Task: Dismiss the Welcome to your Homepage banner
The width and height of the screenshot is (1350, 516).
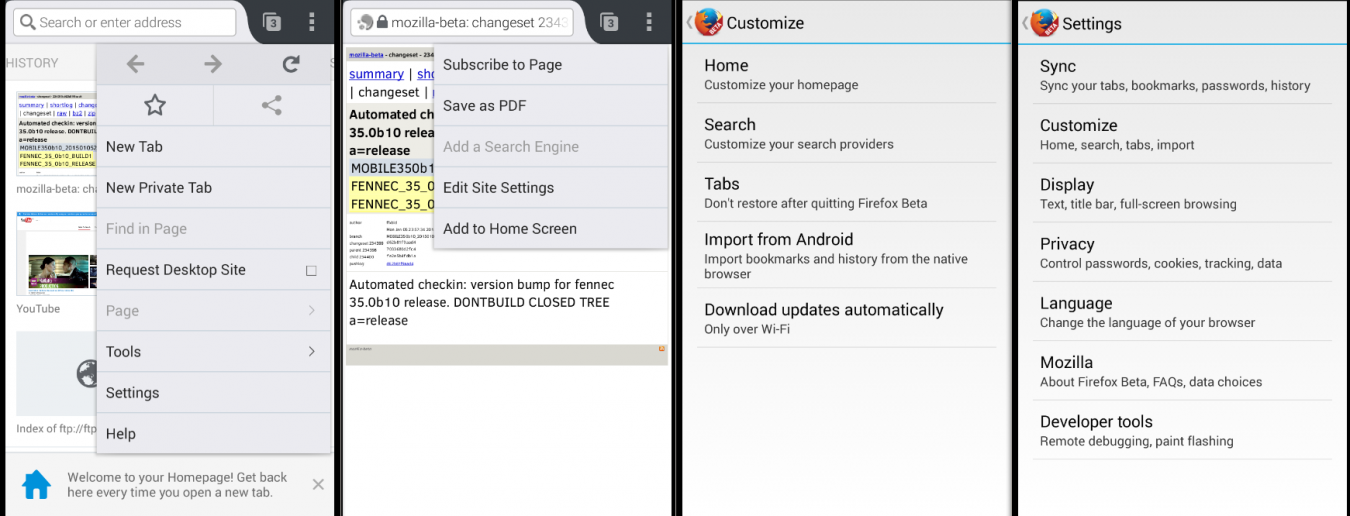Action: pyautogui.click(x=318, y=485)
